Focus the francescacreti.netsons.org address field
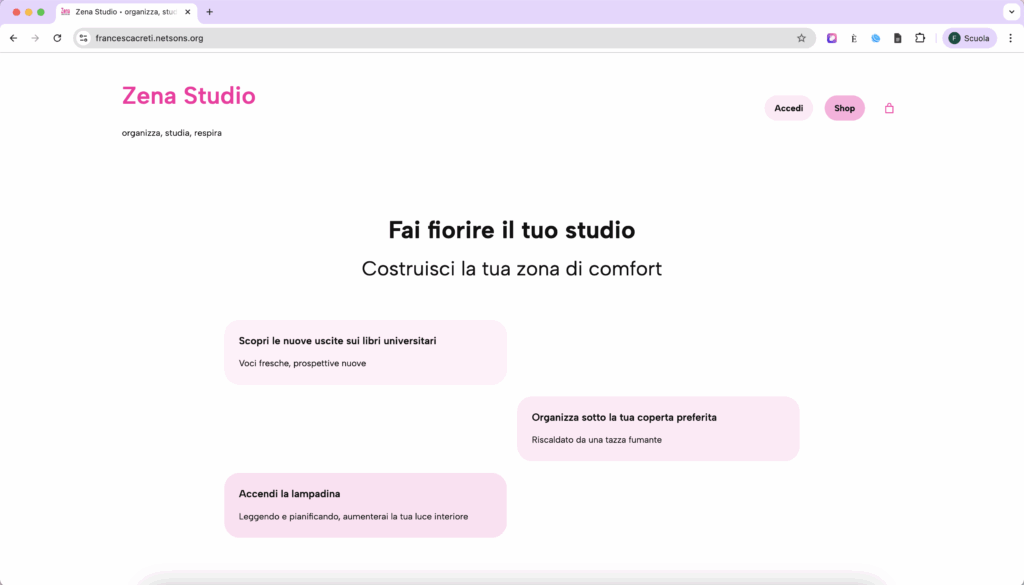The image size is (1024, 585). pyautogui.click(x=400, y=38)
